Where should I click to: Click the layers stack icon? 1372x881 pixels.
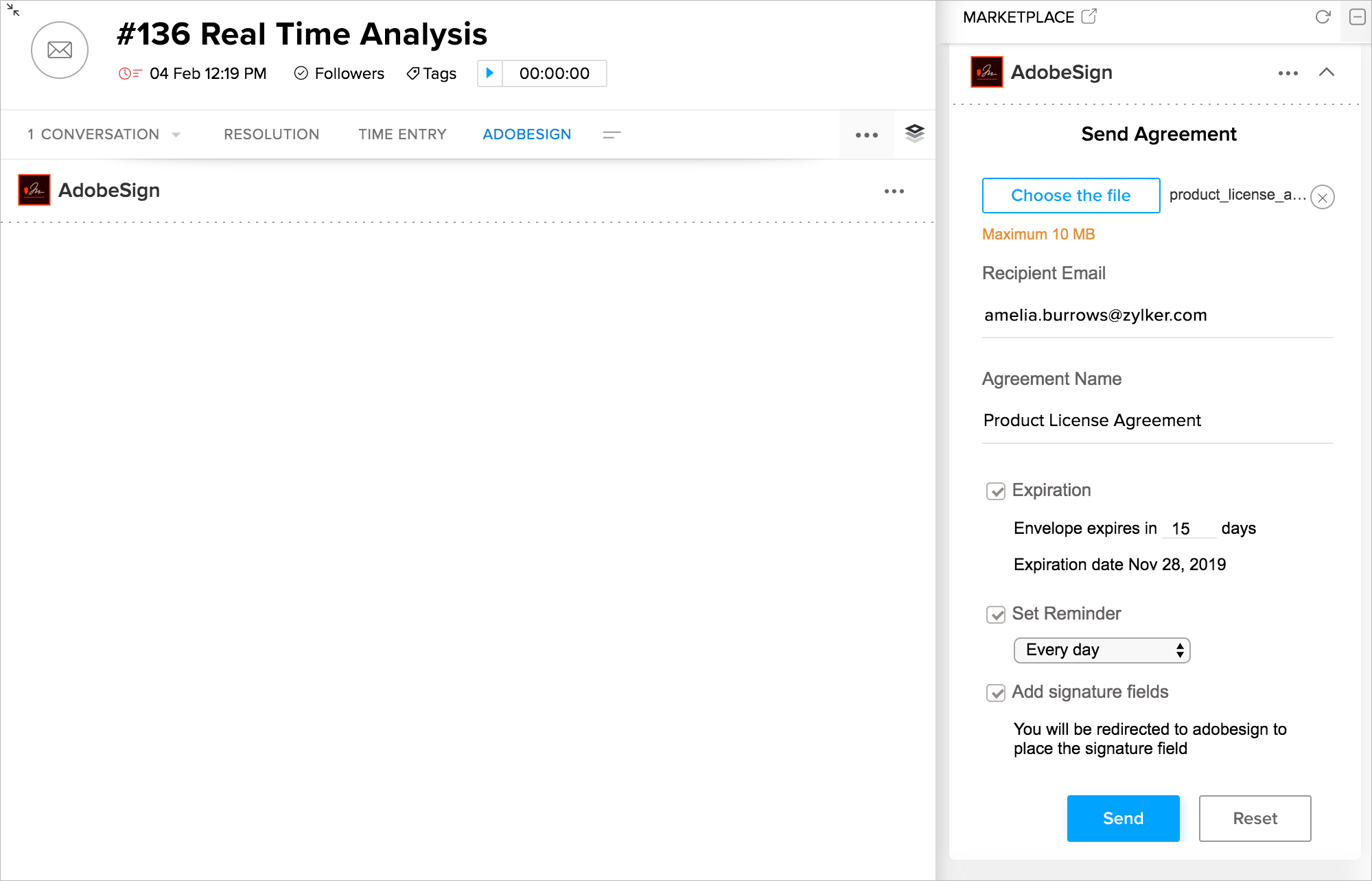(914, 133)
